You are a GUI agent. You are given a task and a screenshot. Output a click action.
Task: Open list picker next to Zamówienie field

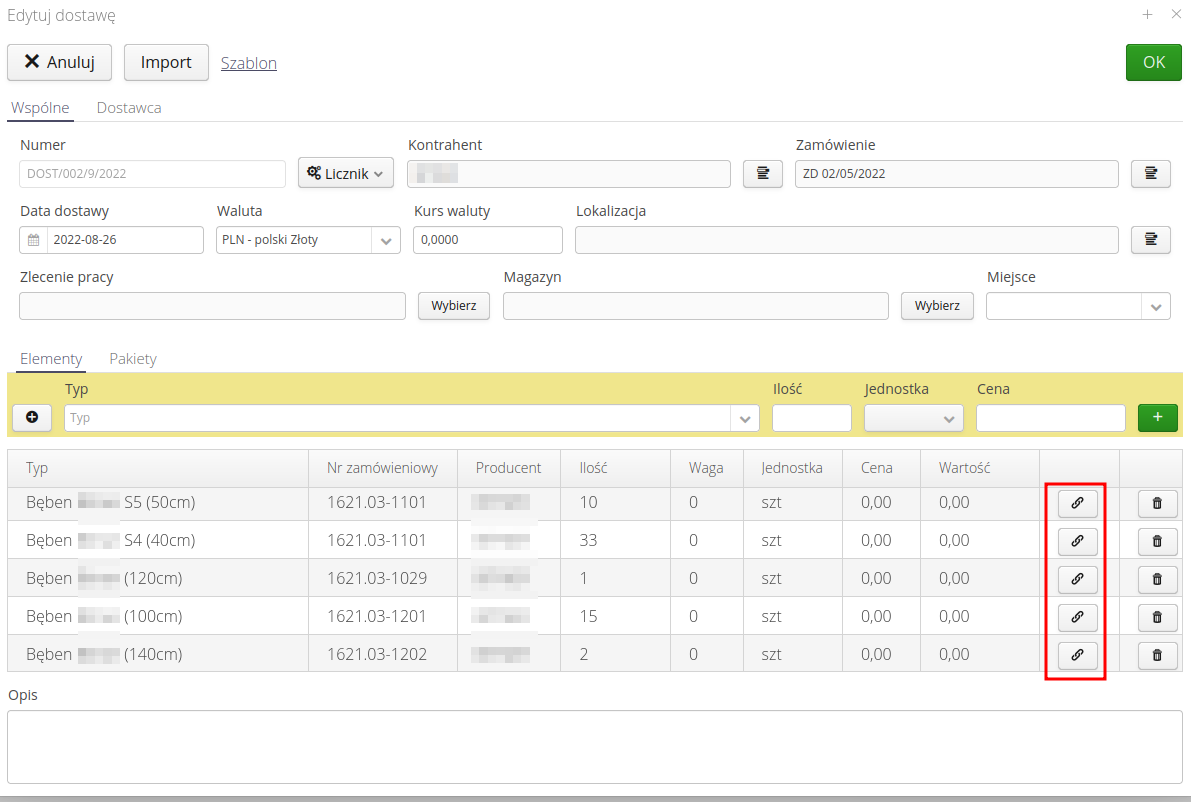pyautogui.click(x=1150, y=174)
